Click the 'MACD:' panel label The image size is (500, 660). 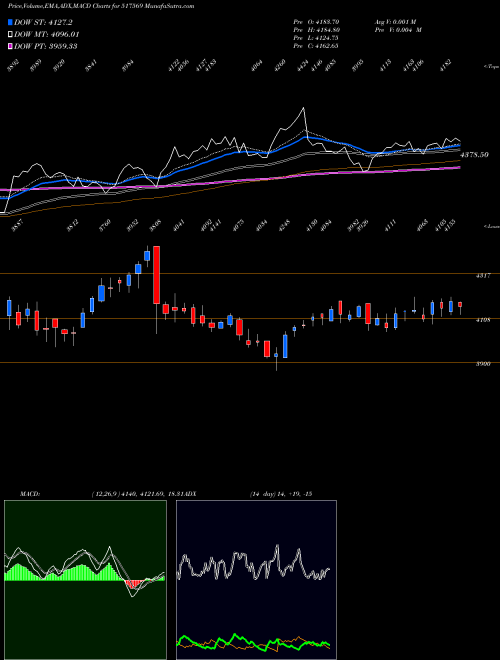(x=30, y=494)
